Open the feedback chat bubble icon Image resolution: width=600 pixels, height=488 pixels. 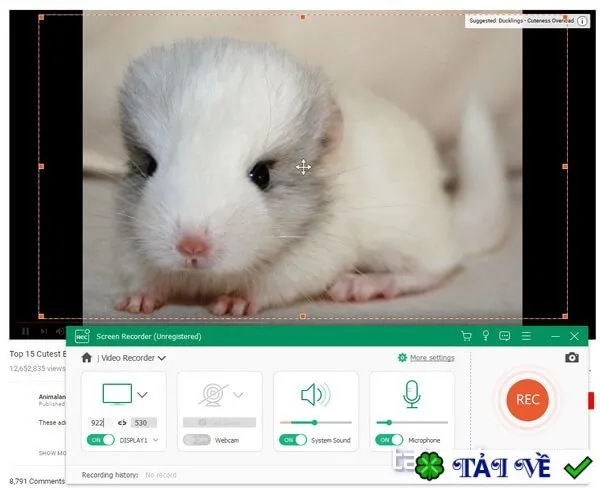(504, 336)
